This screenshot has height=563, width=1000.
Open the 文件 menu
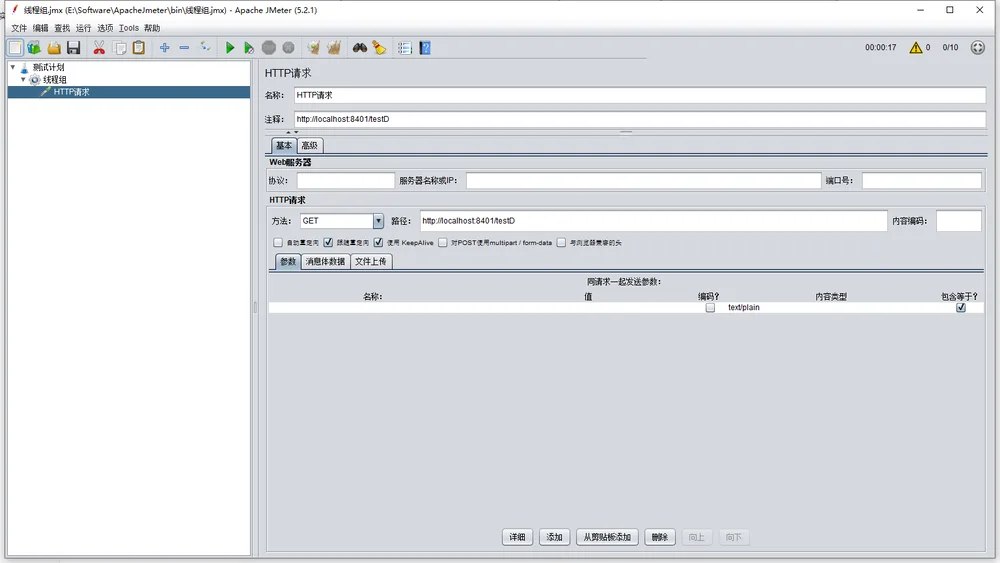pyautogui.click(x=19, y=28)
